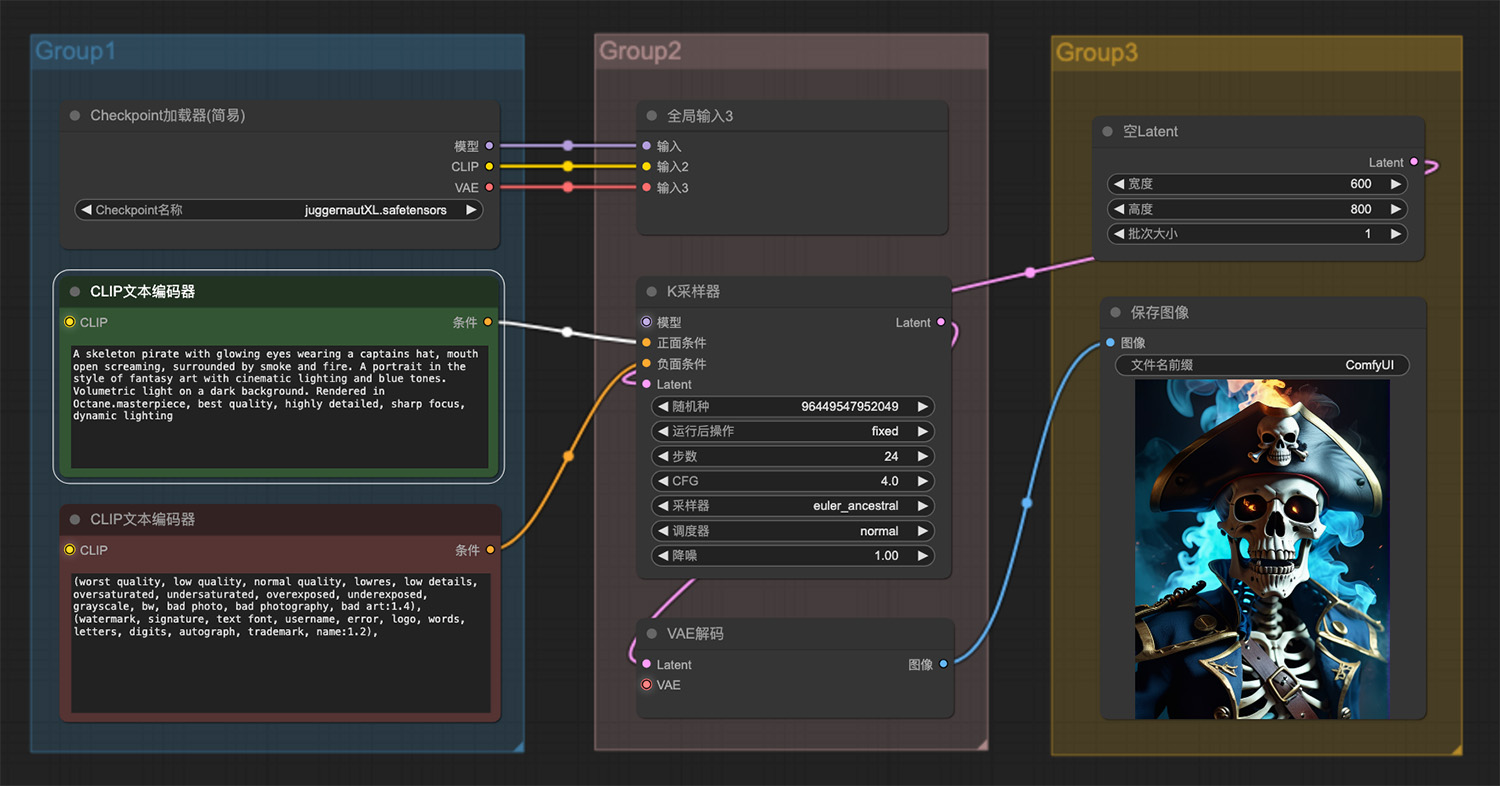This screenshot has width=1500, height=786.
Task: Increase 高度 with its right arrow
Action: (1395, 209)
